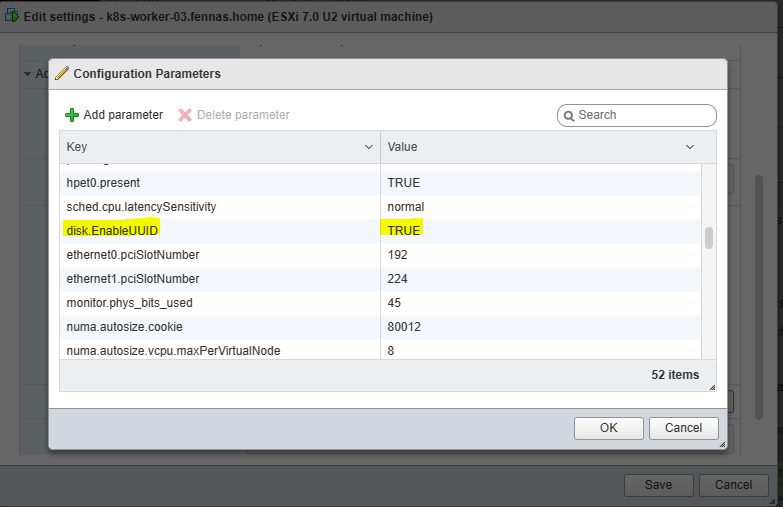This screenshot has height=507, width=783.
Task: Select the hpet0.present key
Action: (103, 183)
